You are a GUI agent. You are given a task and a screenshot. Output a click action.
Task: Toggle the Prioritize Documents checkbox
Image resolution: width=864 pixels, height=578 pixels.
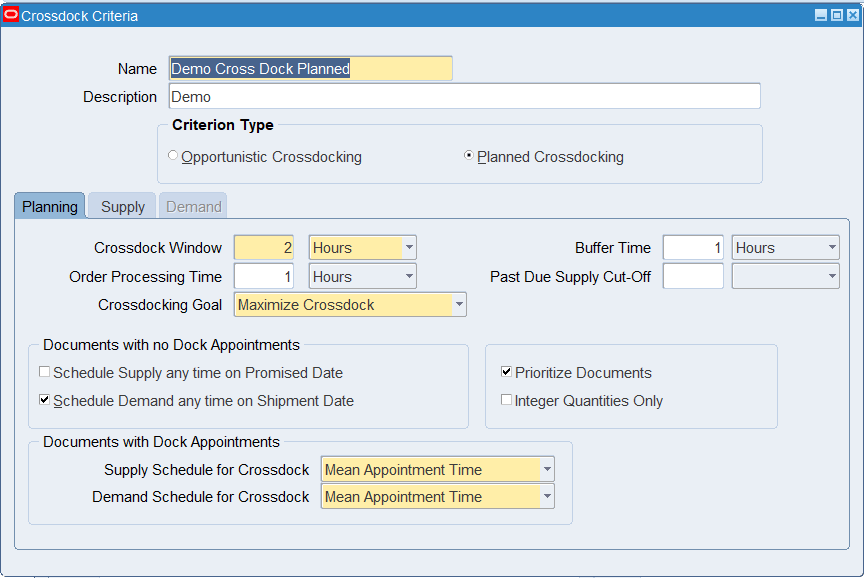click(x=507, y=372)
